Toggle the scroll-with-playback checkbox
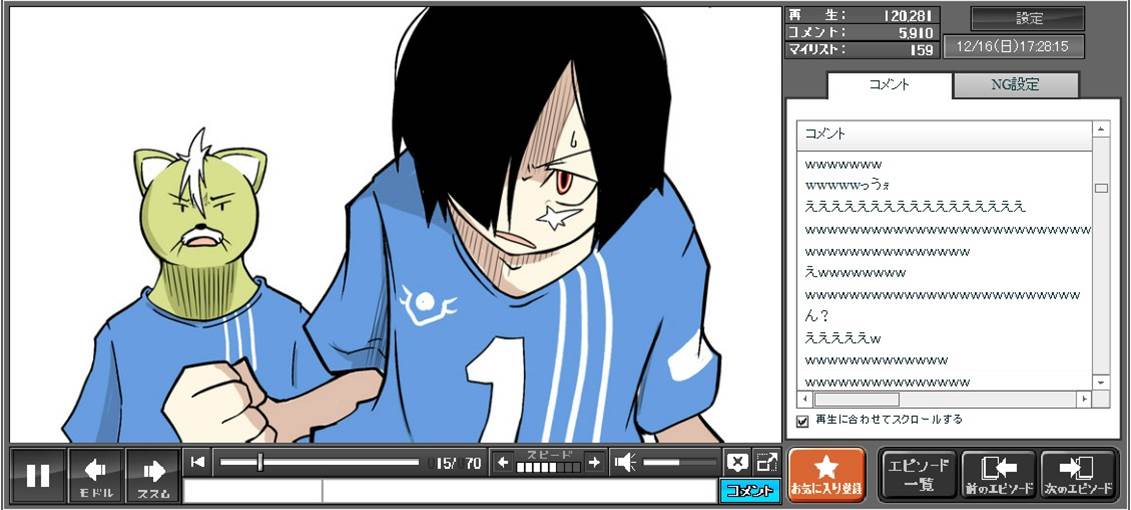The width and height of the screenshot is (1131, 510). 802,421
